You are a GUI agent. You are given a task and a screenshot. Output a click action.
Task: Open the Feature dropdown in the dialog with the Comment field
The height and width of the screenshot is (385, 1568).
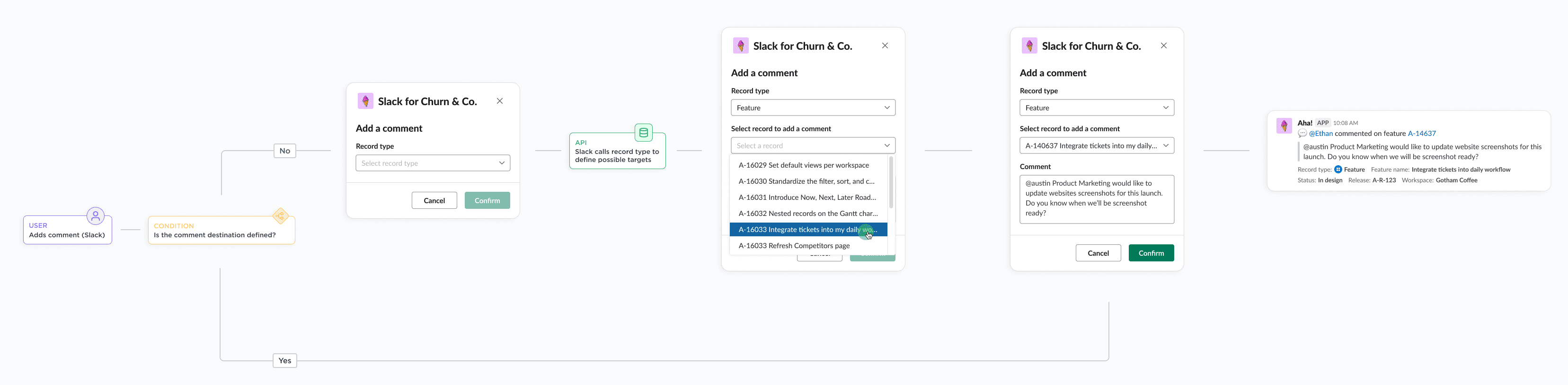pyautogui.click(x=1096, y=108)
